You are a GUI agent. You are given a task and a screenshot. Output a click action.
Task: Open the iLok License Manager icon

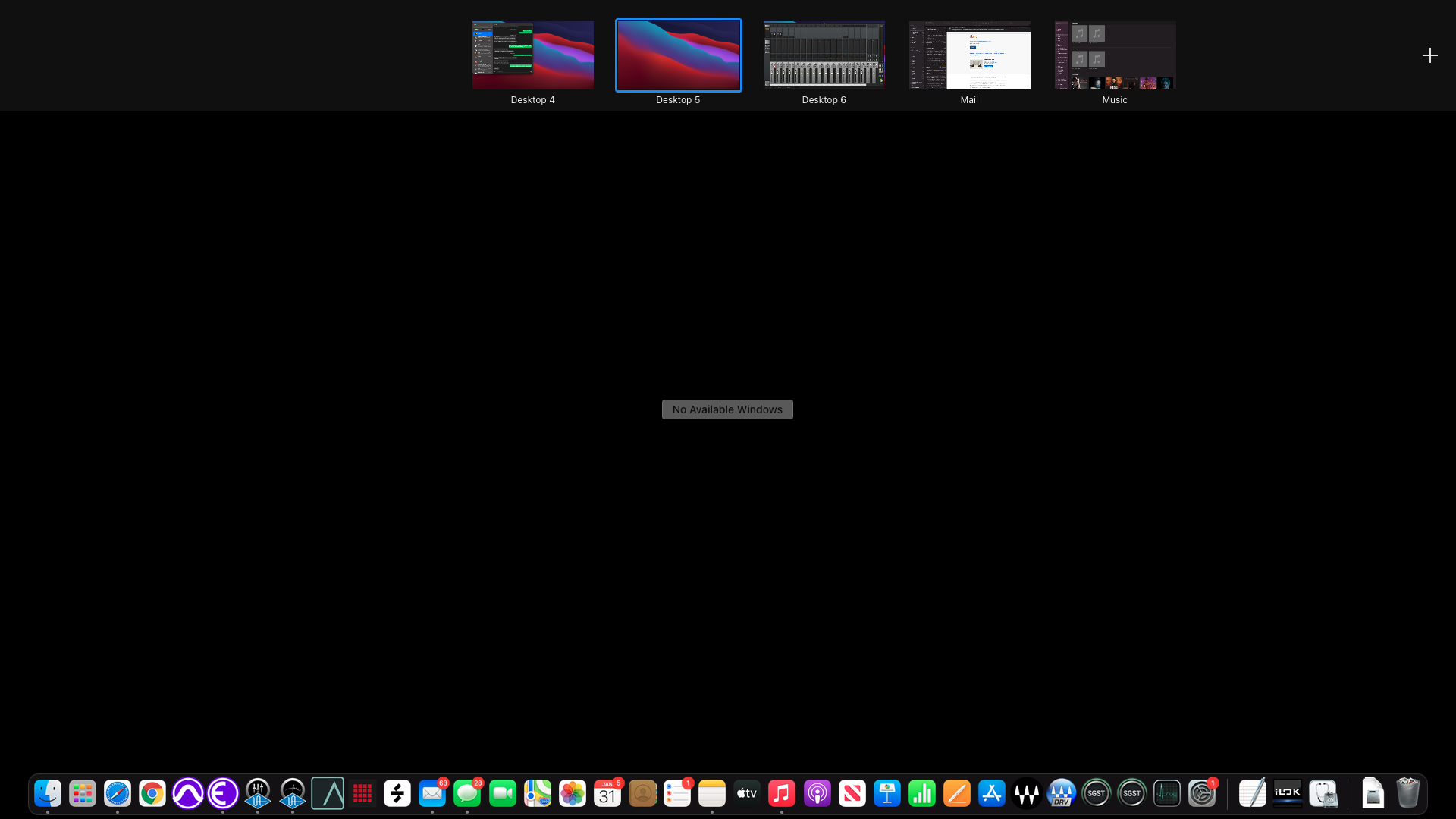(x=1288, y=794)
